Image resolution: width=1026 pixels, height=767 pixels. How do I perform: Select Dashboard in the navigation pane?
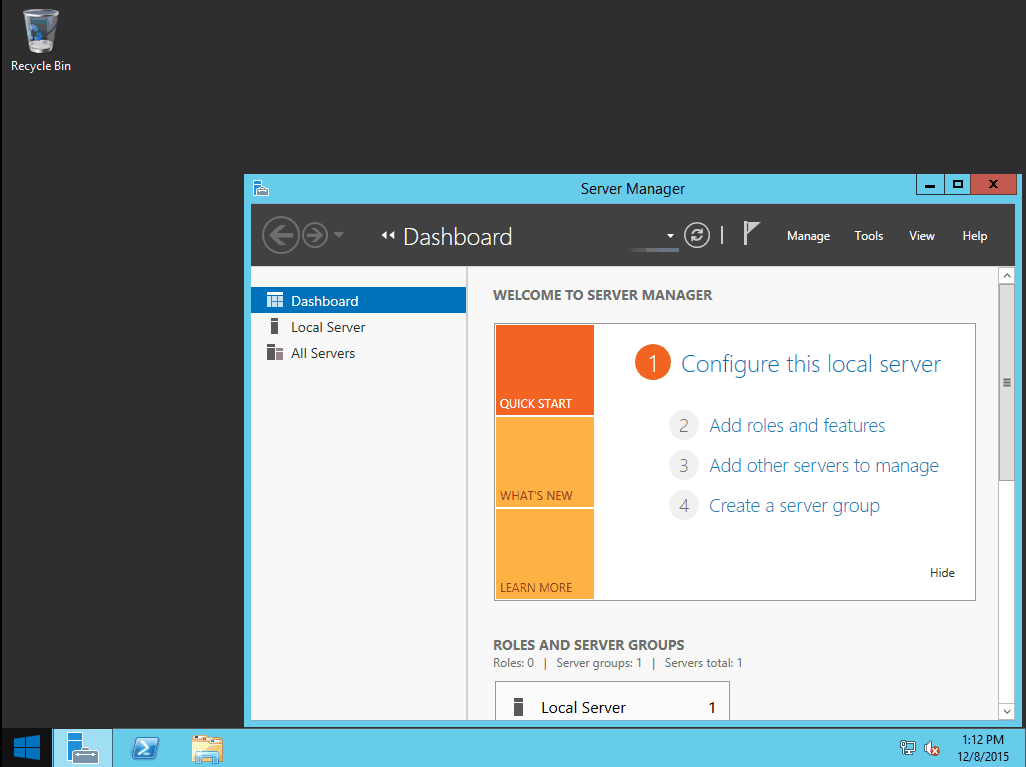click(359, 300)
